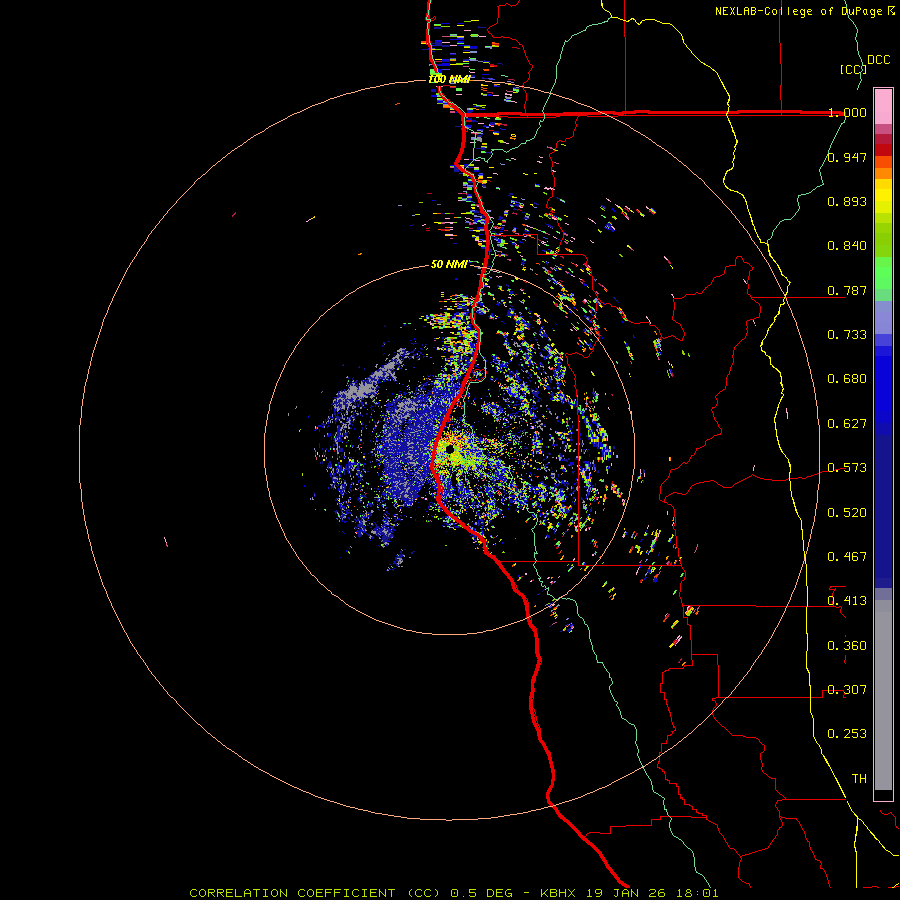Select the 0.787 legend value
The height and width of the screenshot is (900, 900).
[x=847, y=290]
